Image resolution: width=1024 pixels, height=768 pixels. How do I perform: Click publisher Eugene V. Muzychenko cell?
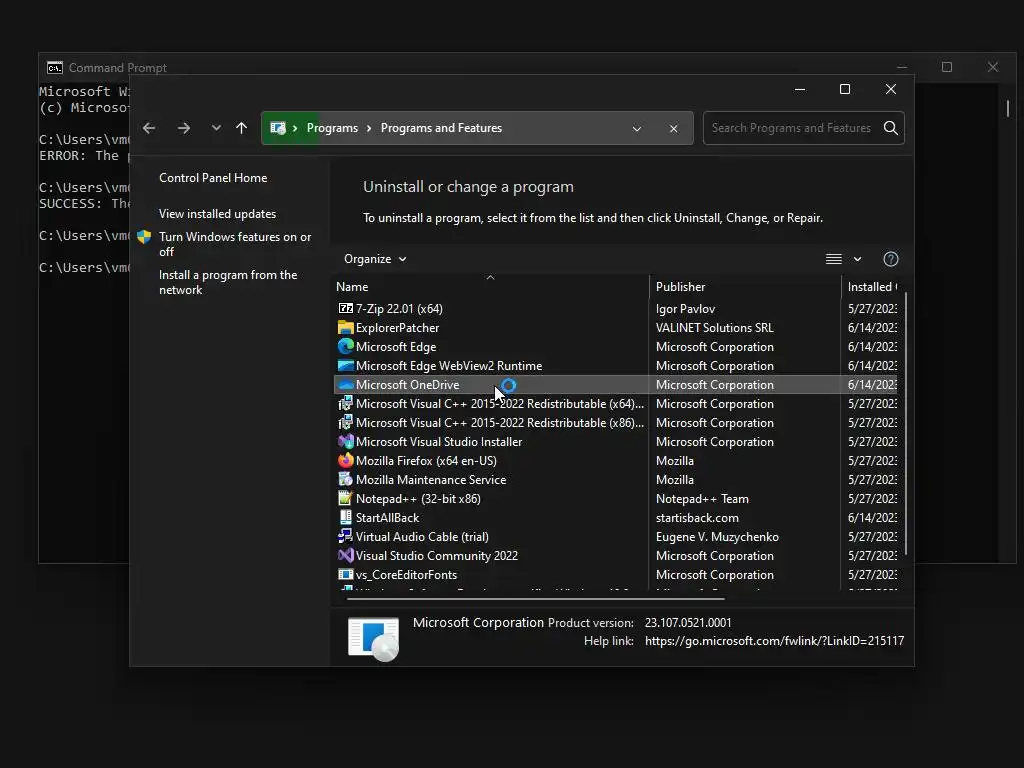[x=717, y=536]
